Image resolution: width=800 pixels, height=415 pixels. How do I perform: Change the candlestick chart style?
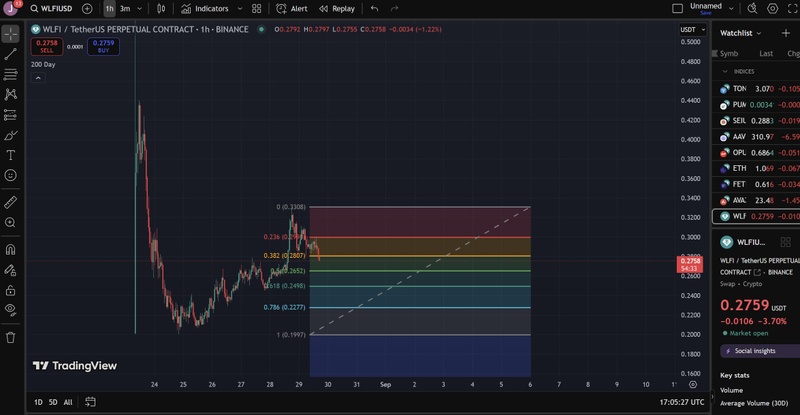161,9
